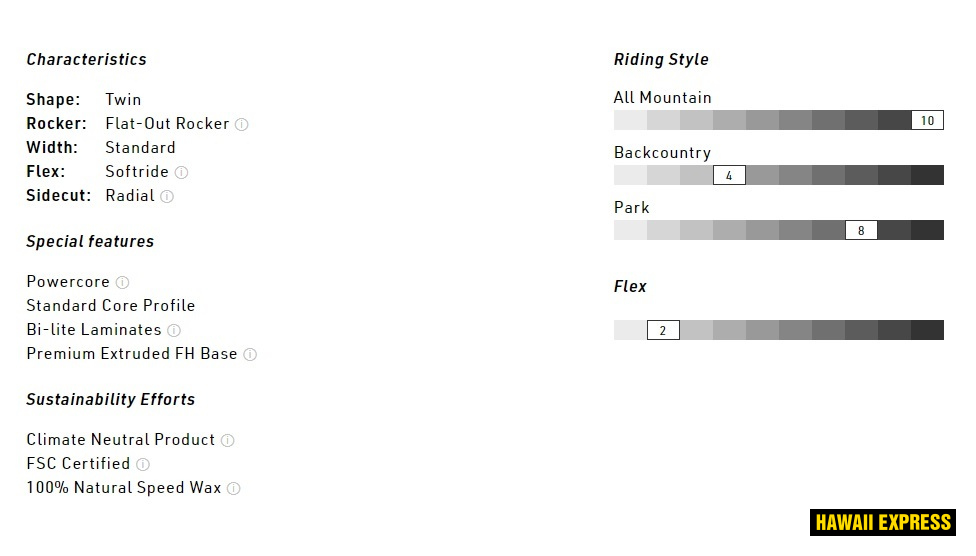
Task: Click the All Mountain rating marker 10
Action: pos(927,121)
